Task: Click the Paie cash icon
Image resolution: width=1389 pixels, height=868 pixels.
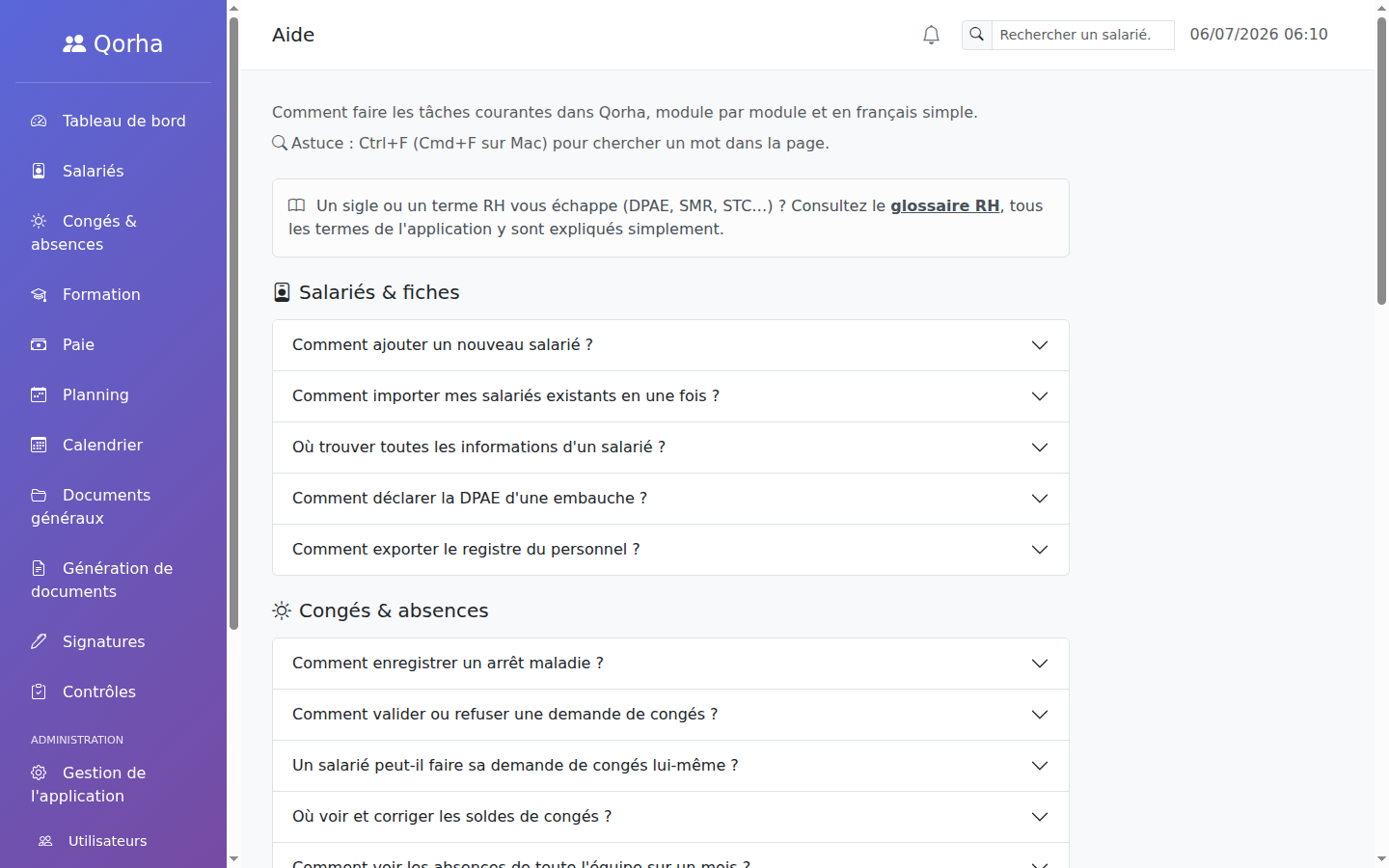Action: (x=39, y=344)
